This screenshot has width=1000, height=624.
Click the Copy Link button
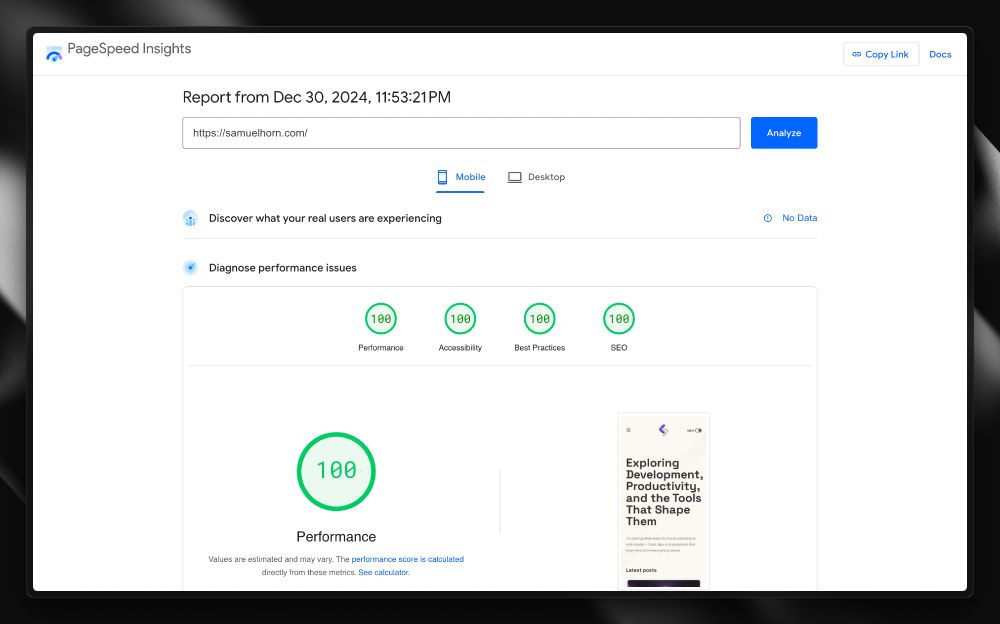881,54
